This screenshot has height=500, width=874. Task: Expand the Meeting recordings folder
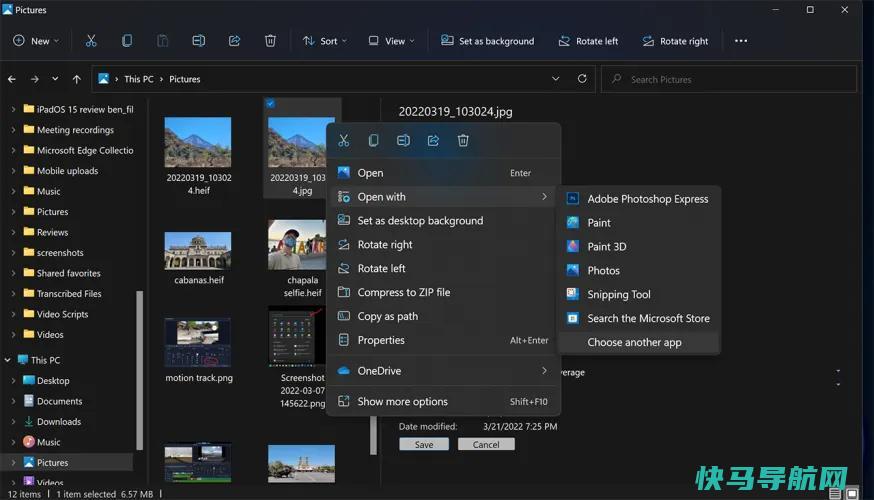[x=13, y=130]
